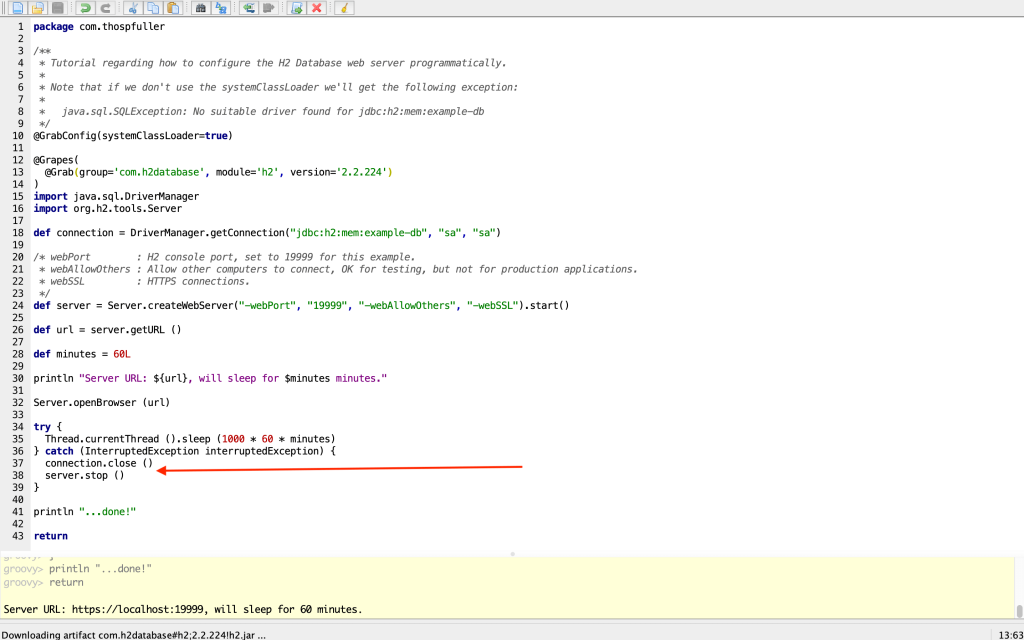Open a script with the folder icon
This screenshot has width=1024, height=640.
pyautogui.click(x=37, y=8)
